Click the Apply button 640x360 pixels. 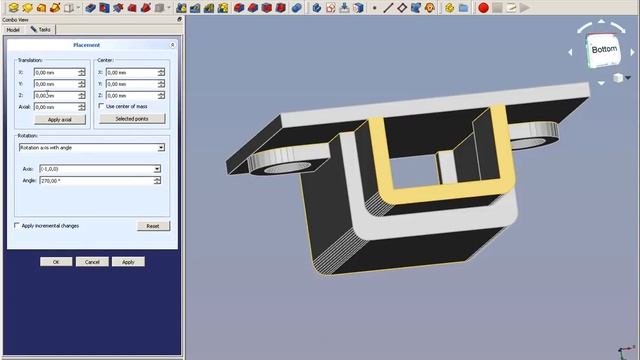(128, 262)
